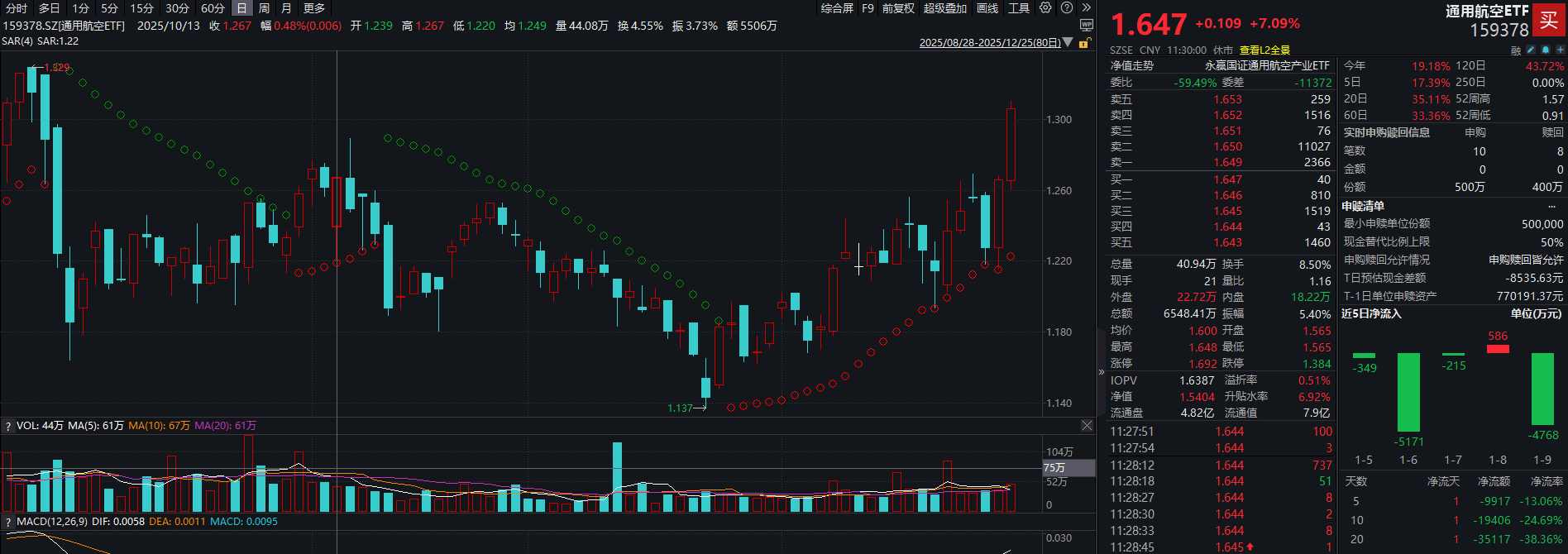Open the 综合屏 composite screen

(837, 8)
